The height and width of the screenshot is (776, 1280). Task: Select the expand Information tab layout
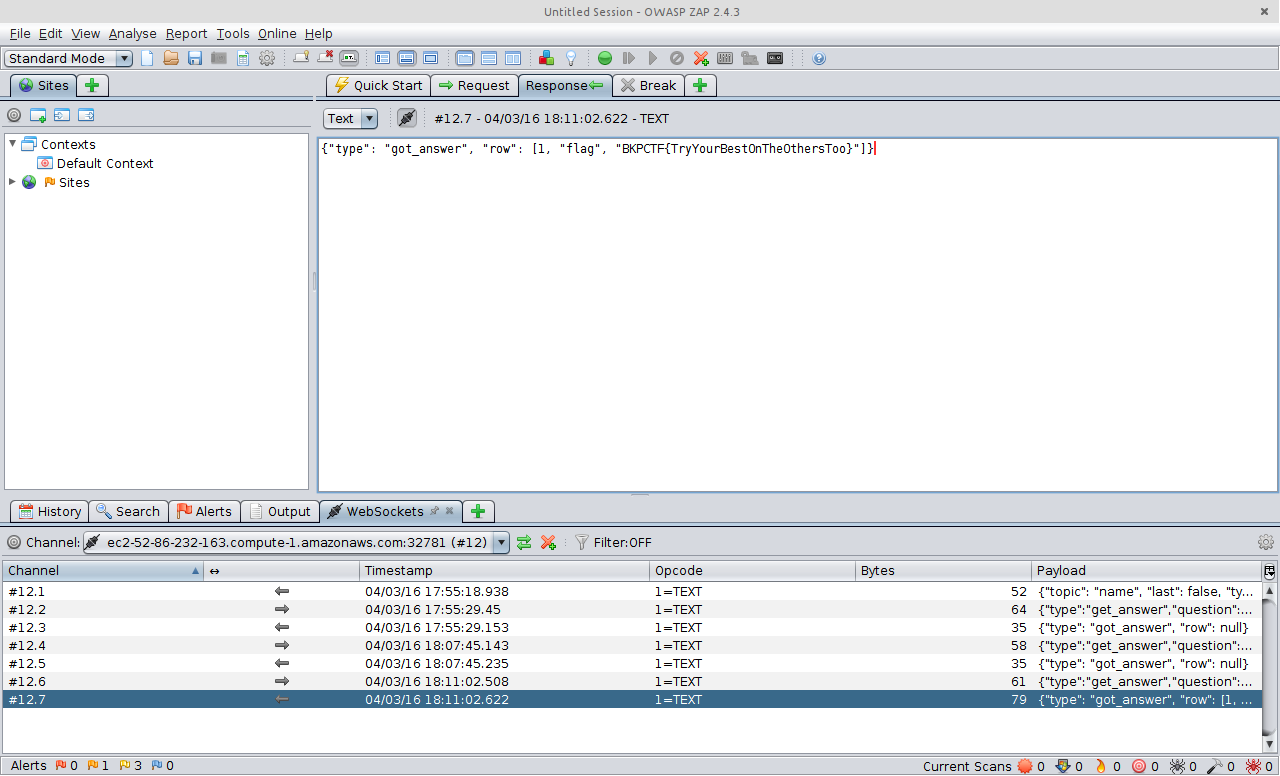pyautogui.click(x=407, y=58)
